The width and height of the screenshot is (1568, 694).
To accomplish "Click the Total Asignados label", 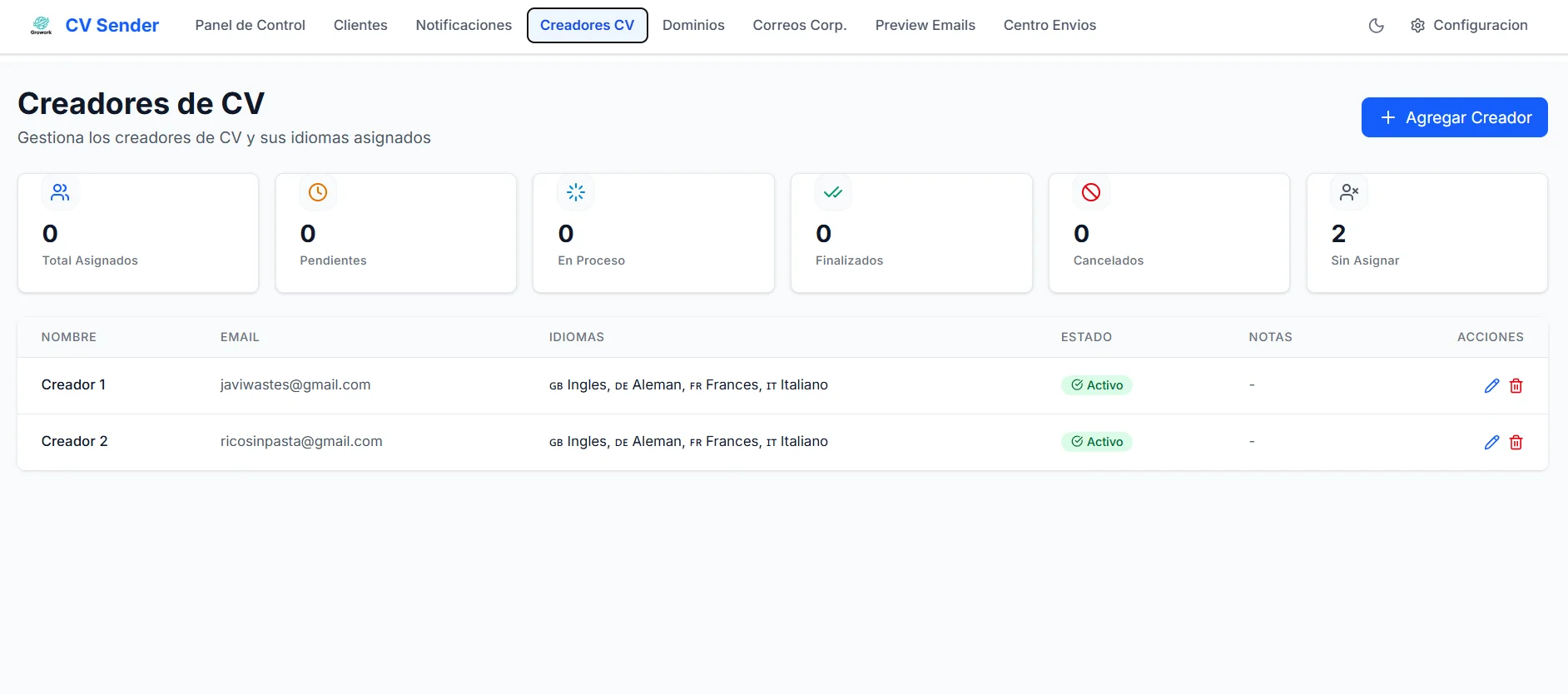I will click(90, 260).
